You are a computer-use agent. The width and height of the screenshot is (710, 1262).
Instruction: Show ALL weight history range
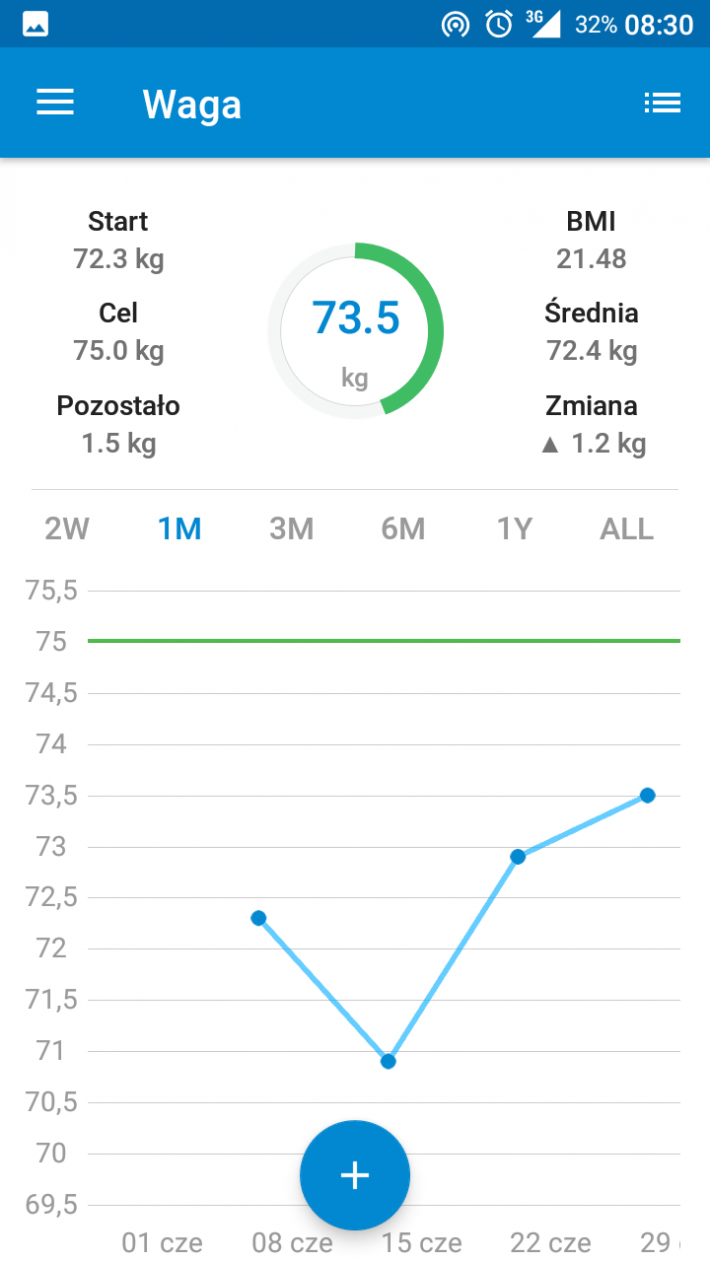[626, 529]
